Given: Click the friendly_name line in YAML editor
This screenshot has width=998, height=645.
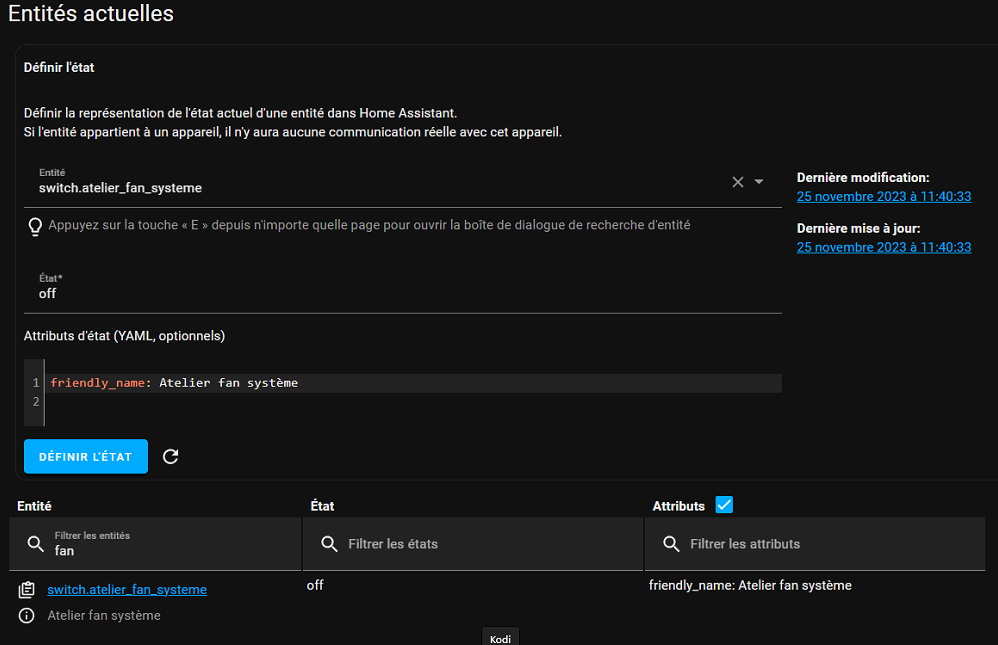Looking at the screenshot, I should pos(416,383).
